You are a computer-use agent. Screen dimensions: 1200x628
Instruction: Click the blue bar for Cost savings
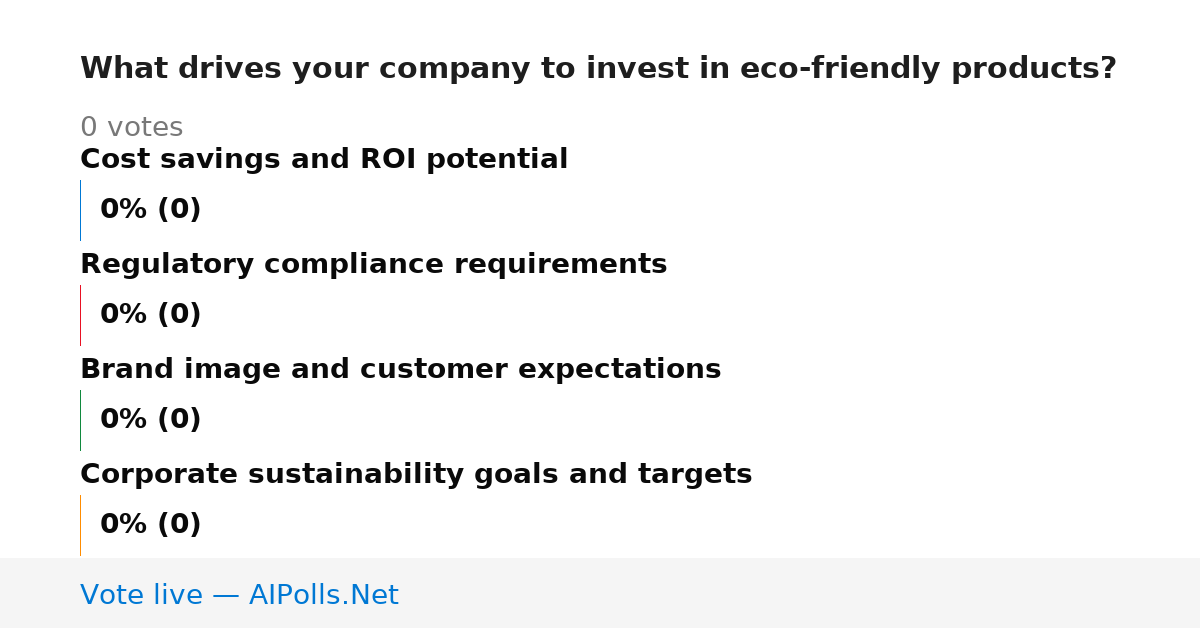pos(80,210)
